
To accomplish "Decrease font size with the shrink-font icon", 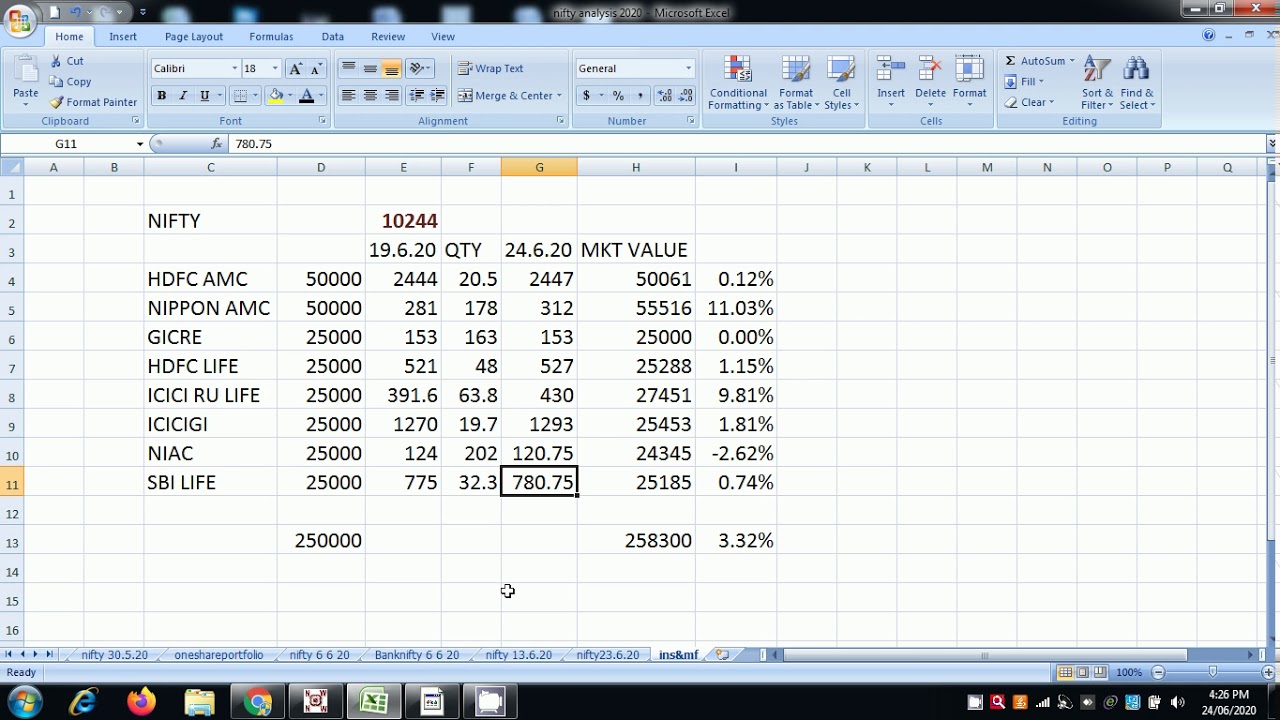I will (316, 68).
